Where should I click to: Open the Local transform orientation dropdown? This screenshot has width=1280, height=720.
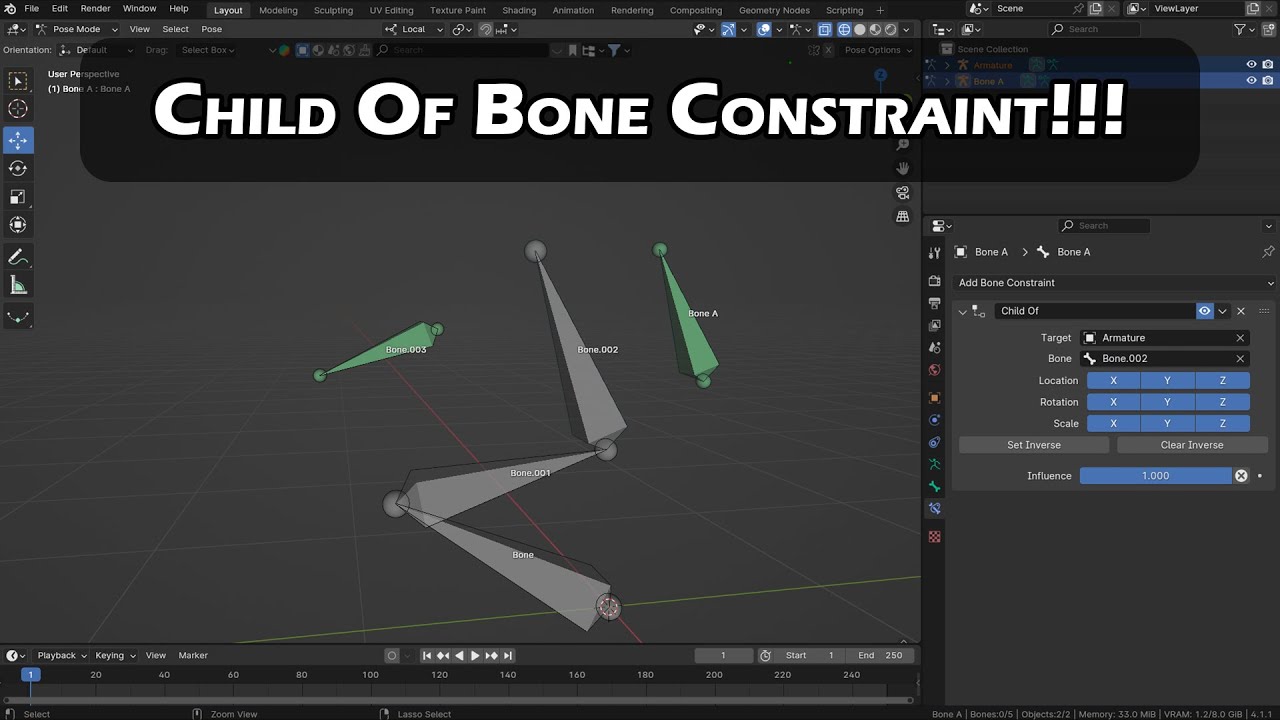tap(413, 30)
